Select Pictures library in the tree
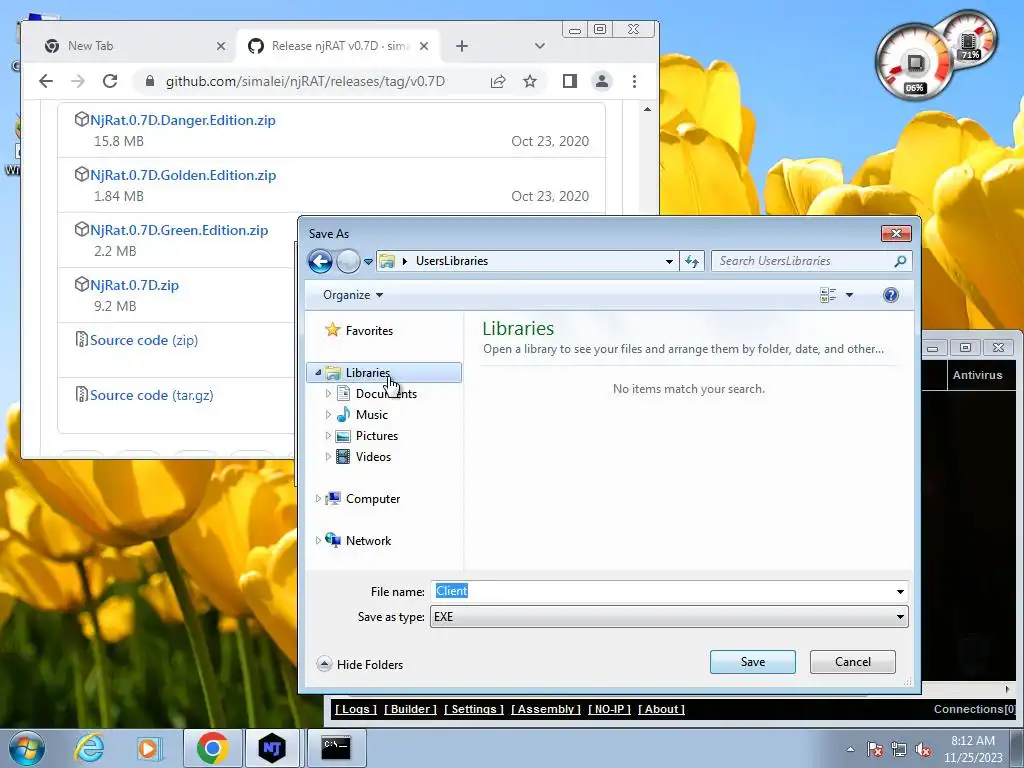1024x768 pixels. pyautogui.click(x=377, y=436)
